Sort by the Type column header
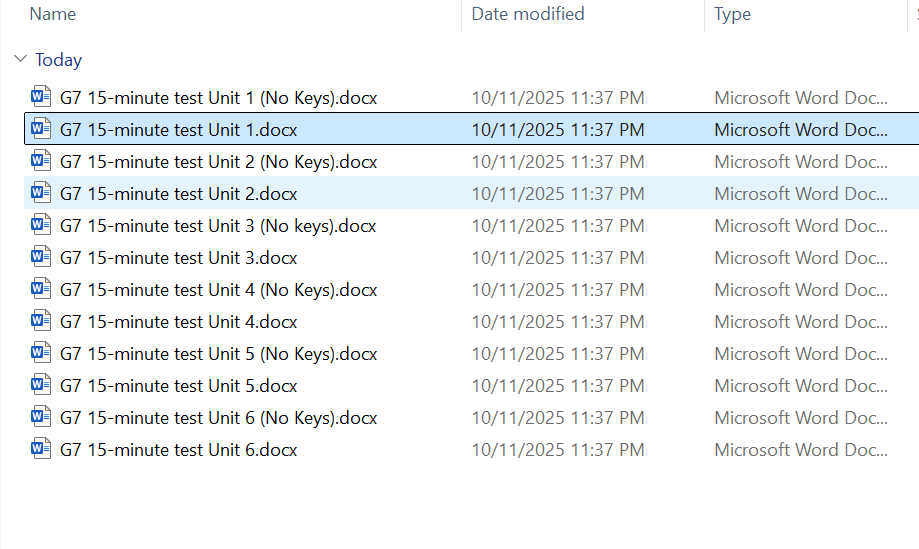The image size is (919, 549). [732, 14]
